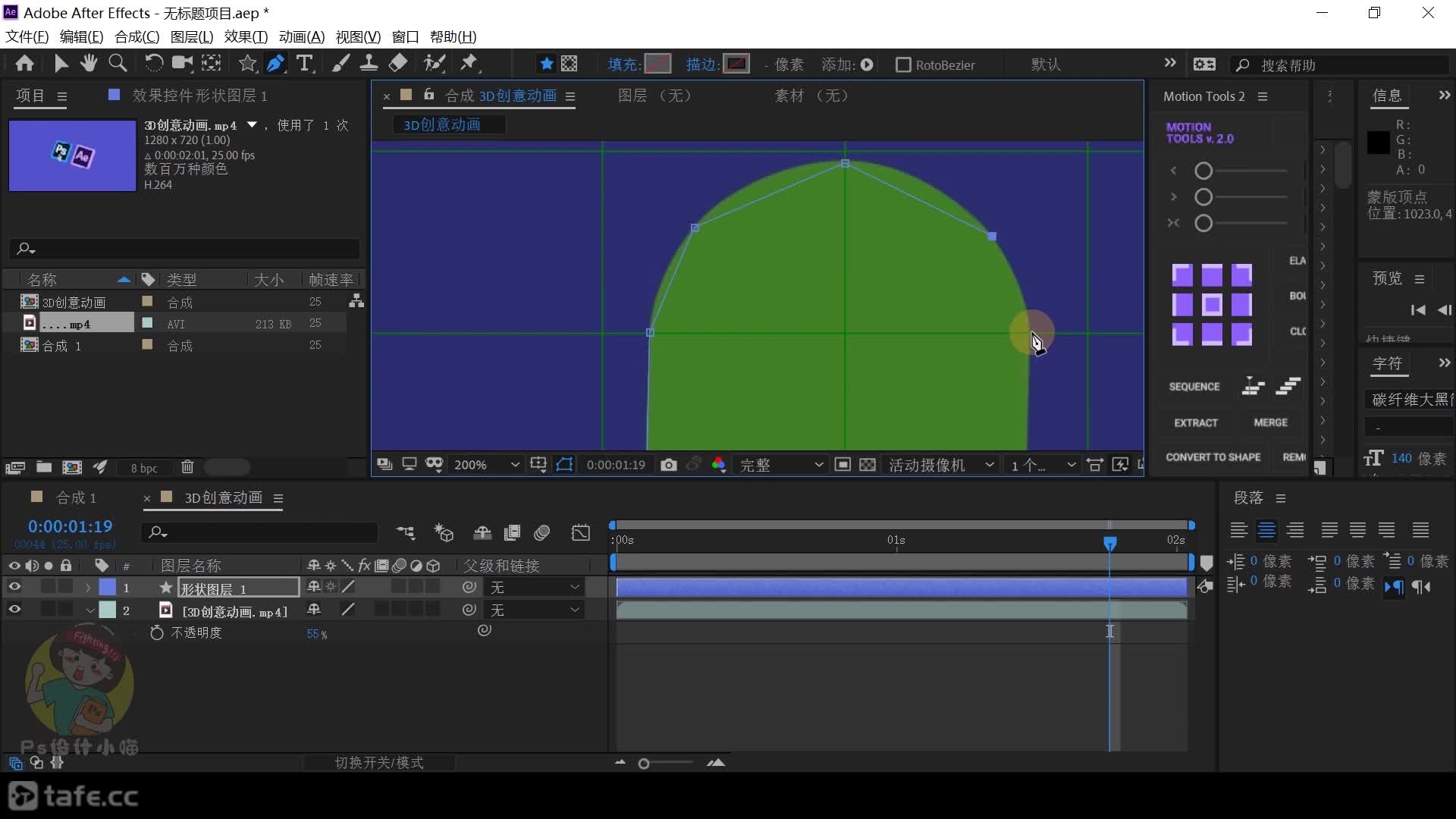Open the 动画(A) menu

(302, 36)
